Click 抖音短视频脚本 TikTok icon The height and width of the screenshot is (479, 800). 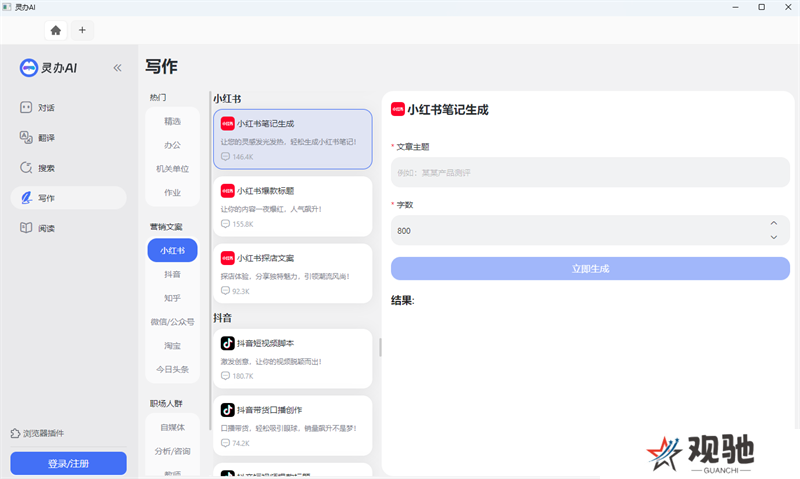pos(228,343)
